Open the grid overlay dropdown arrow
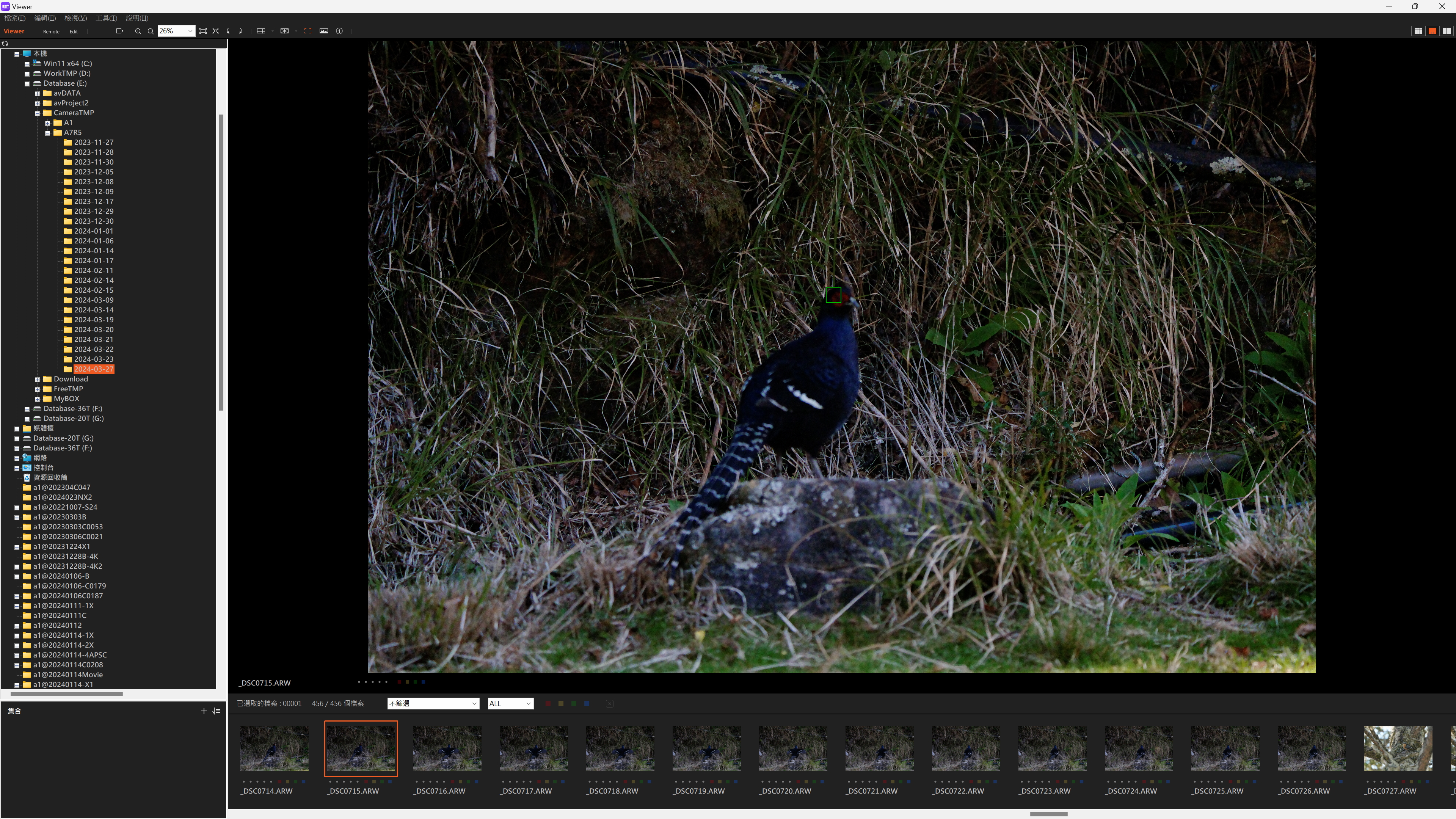 [296, 31]
